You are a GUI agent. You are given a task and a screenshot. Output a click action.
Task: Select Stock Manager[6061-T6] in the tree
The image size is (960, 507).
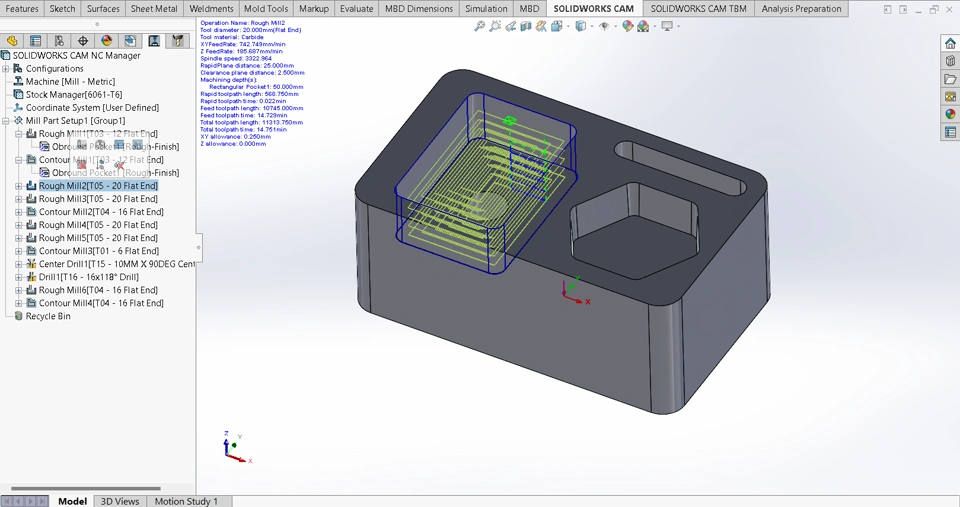(66, 95)
